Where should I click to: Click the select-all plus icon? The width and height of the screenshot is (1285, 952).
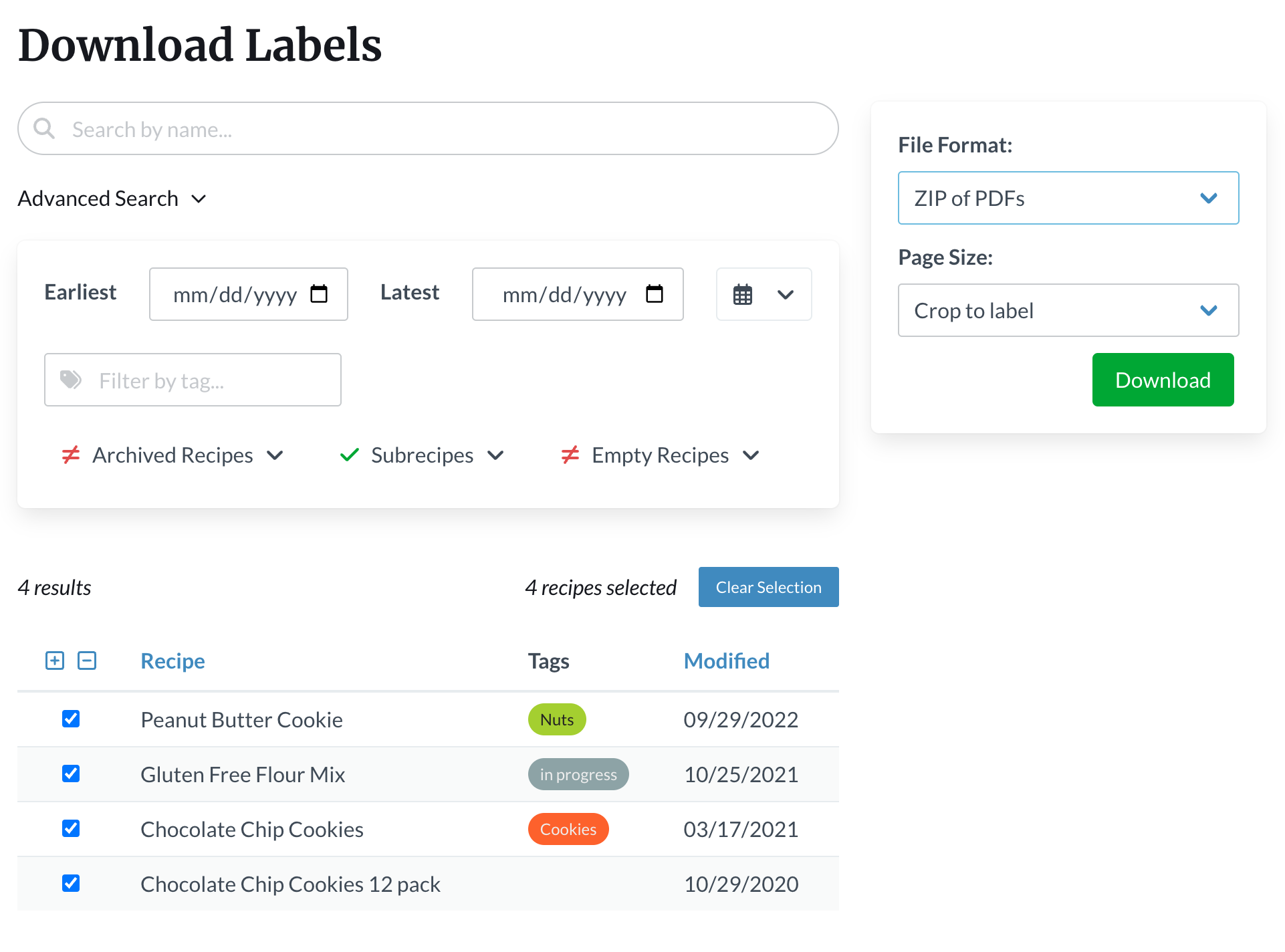pos(55,661)
